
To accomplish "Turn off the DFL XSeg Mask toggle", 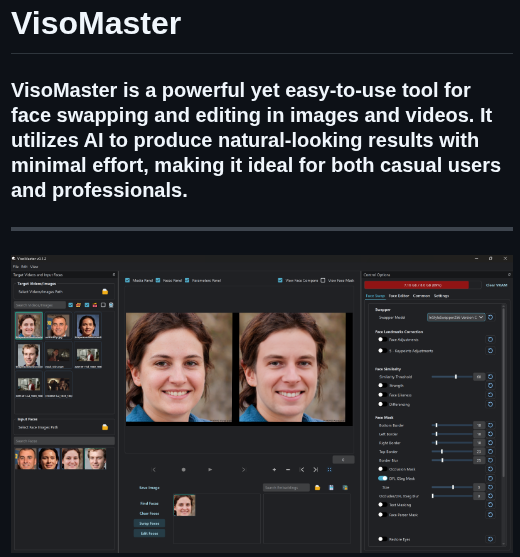I will click(x=383, y=478).
